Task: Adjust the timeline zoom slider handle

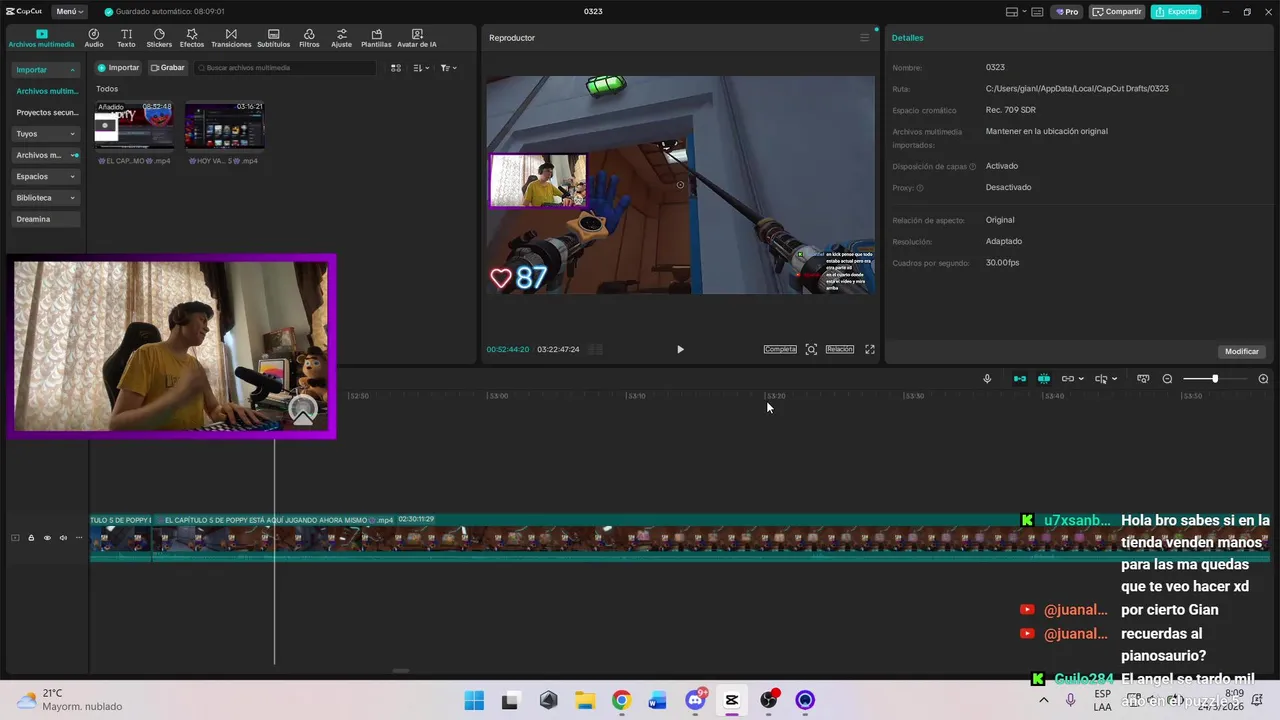Action: (x=1215, y=379)
